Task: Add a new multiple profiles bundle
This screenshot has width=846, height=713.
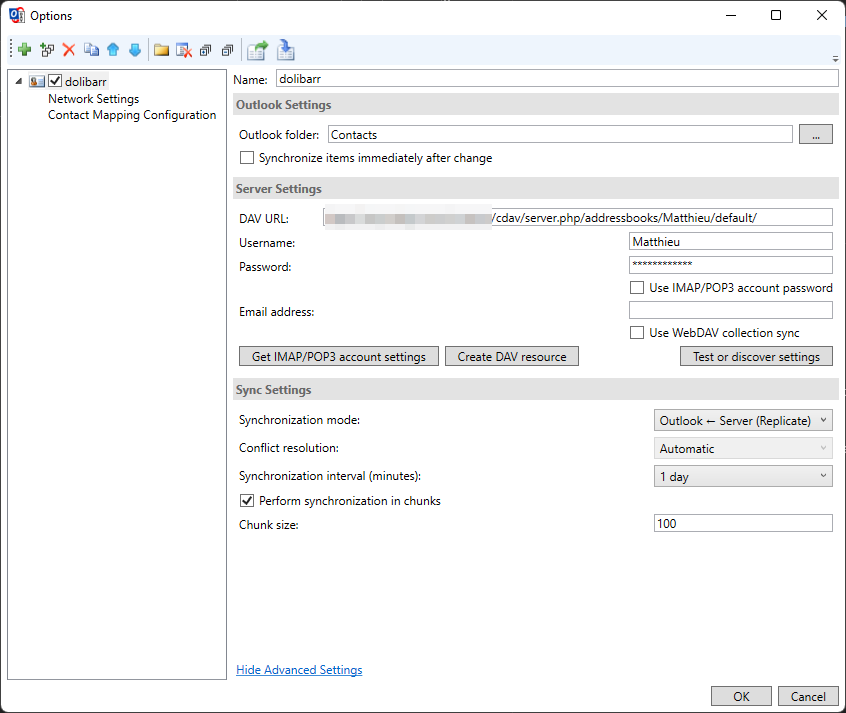Action: pos(46,49)
